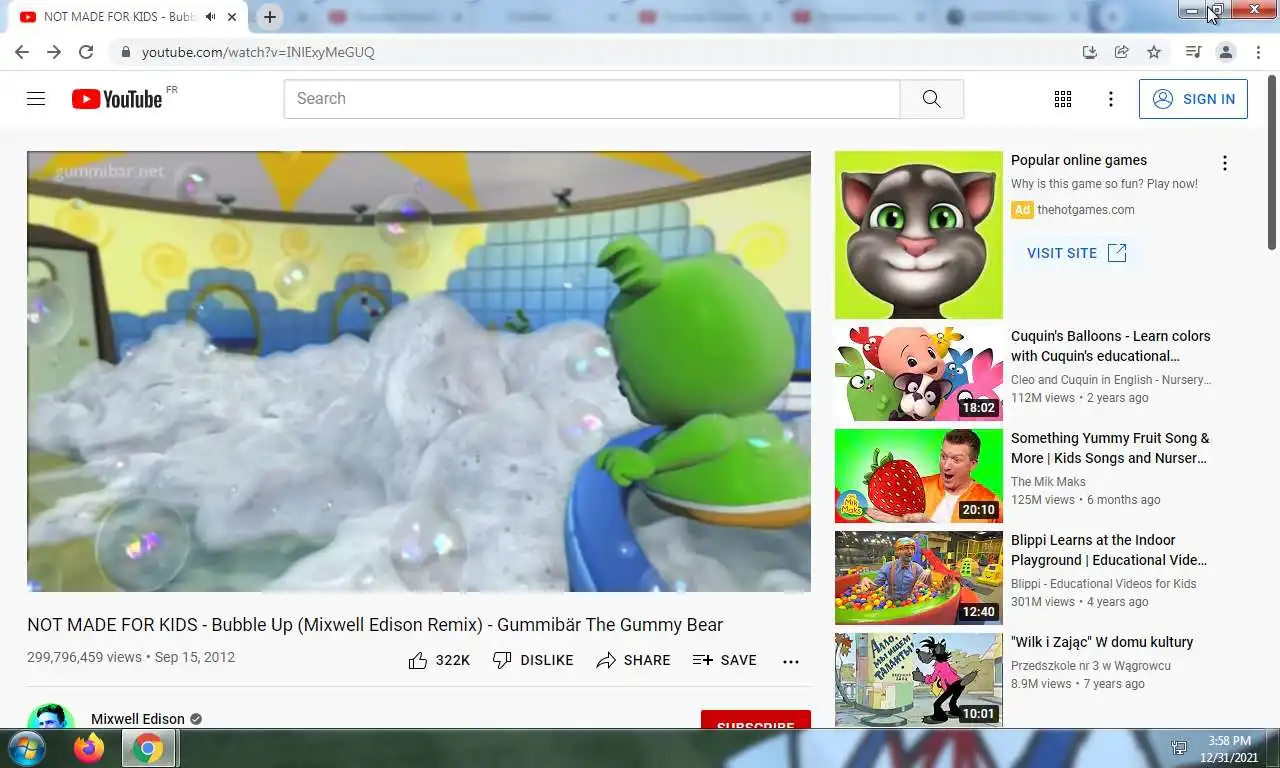Open Chrome three-dot menu
The width and height of the screenshot is (1280, 768).
click(1258, 52)
